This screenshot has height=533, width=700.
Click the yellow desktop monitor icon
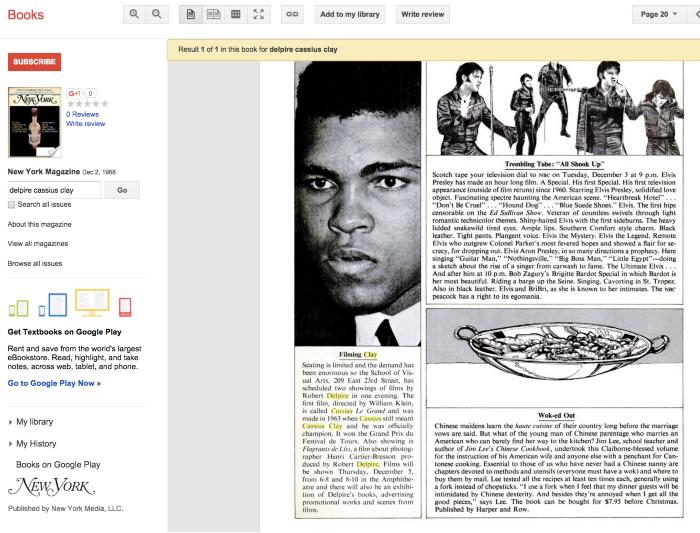tap(92, 303)
